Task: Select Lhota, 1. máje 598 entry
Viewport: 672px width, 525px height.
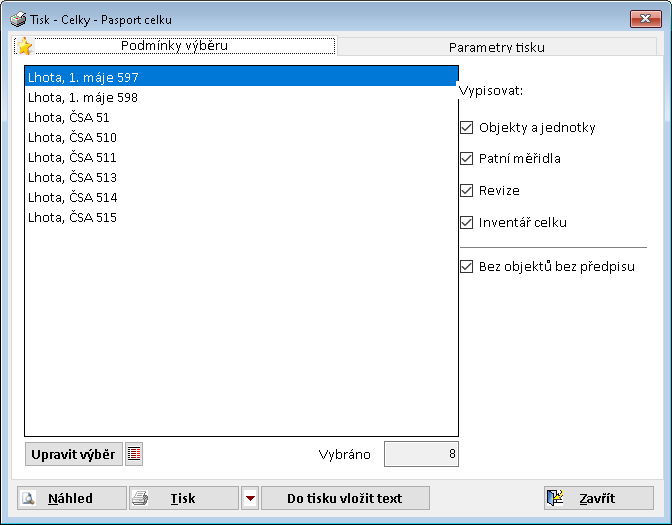Action: [x=83, y=97]
